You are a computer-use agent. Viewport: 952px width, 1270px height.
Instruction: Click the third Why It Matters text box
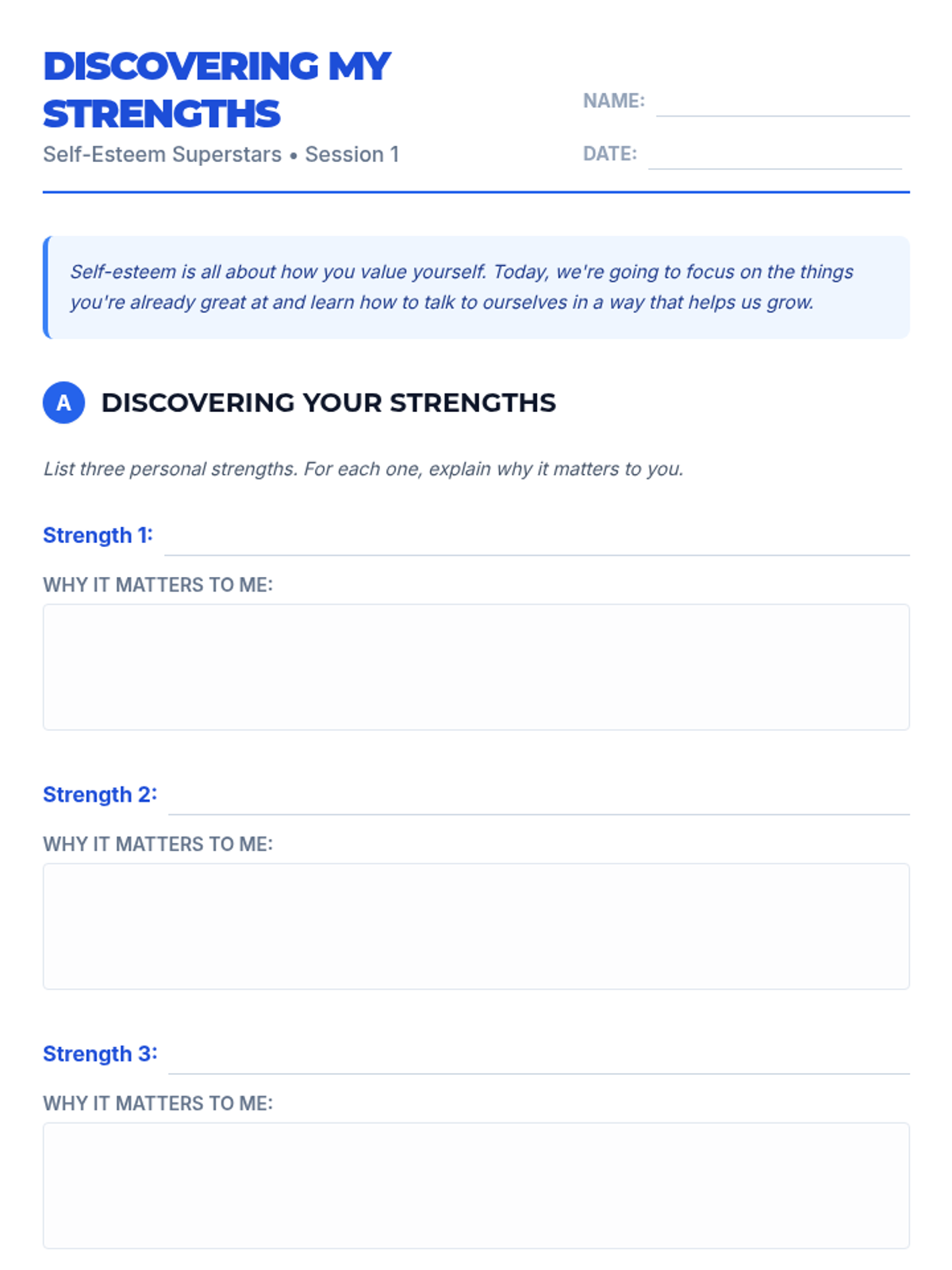click(476, 1186)
